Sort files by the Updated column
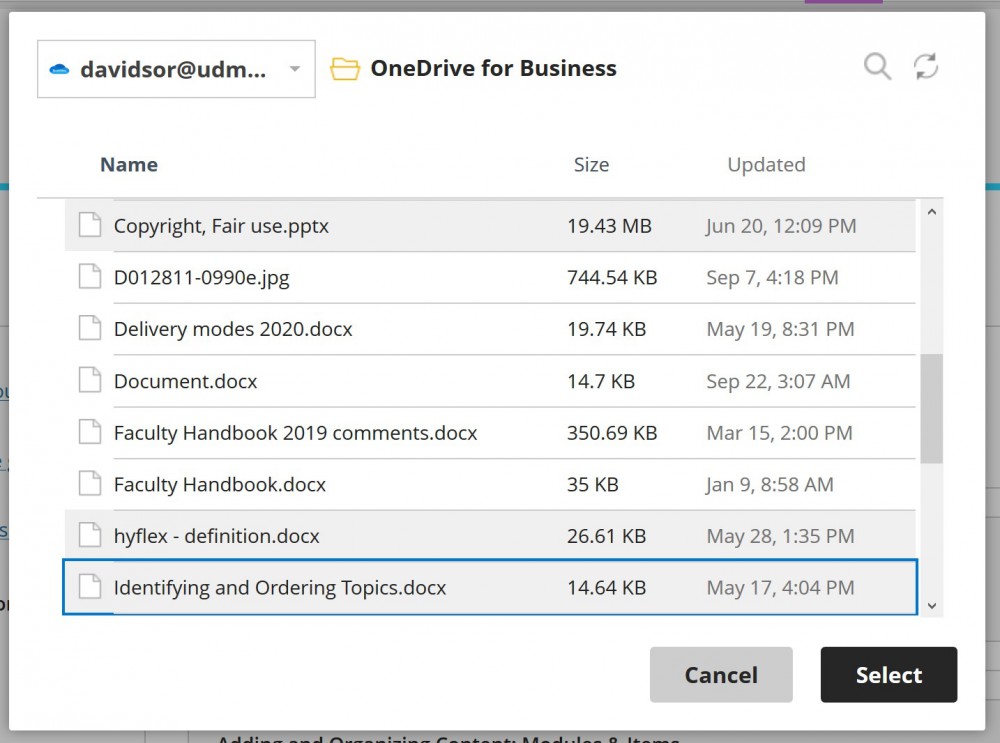Viewport: 1000px width, 743px height. (766, 164)
